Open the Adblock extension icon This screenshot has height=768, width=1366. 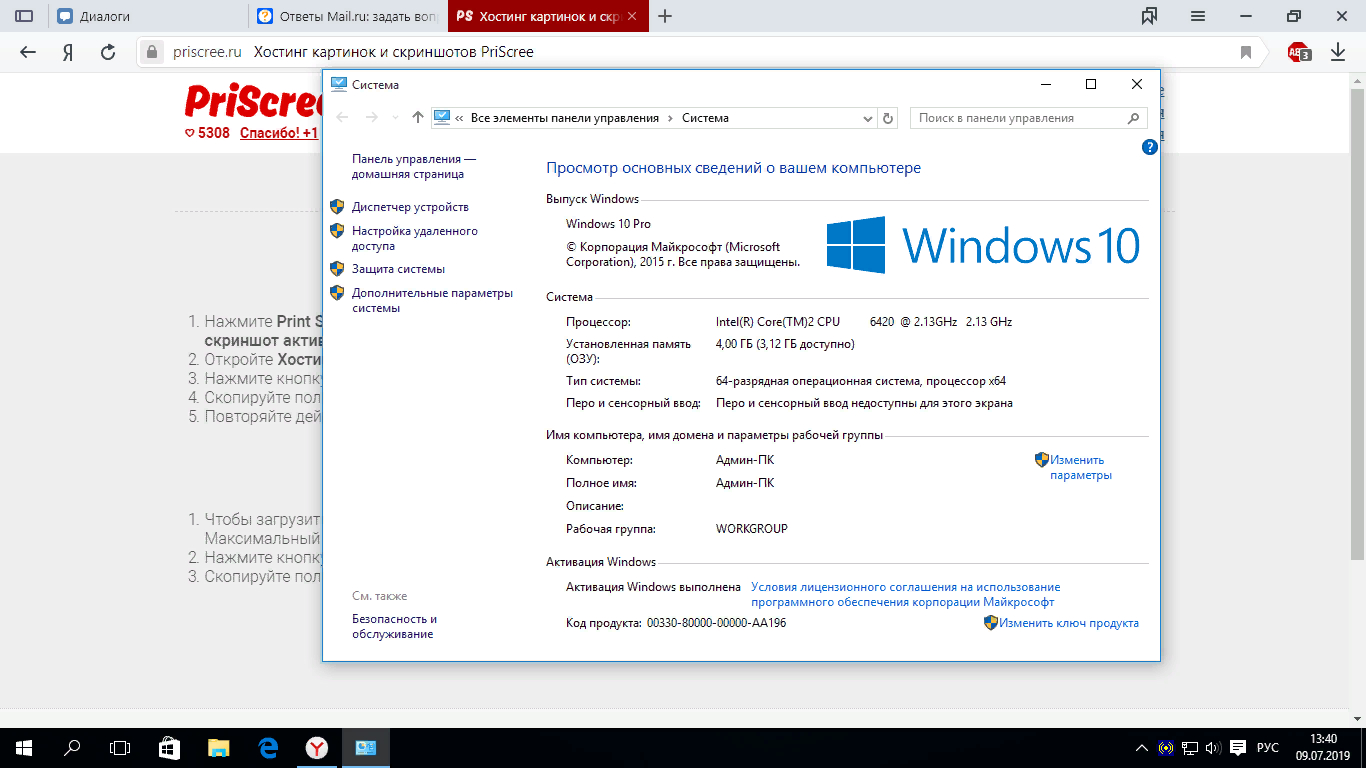1299,52
